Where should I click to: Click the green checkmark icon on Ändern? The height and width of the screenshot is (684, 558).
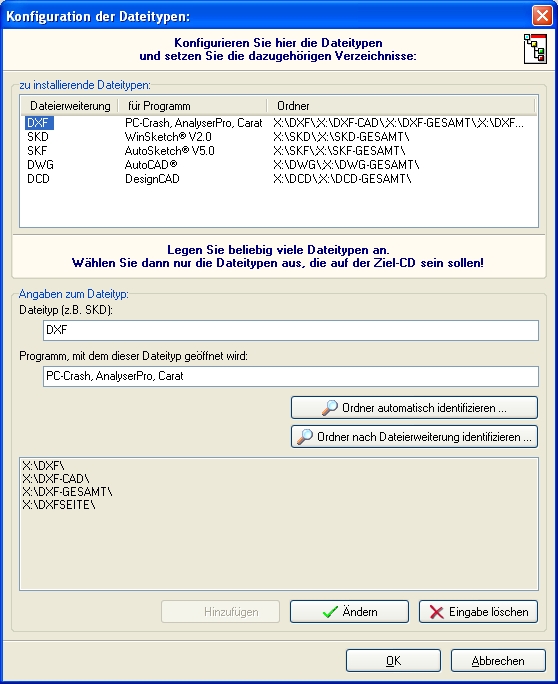[330, 612]
